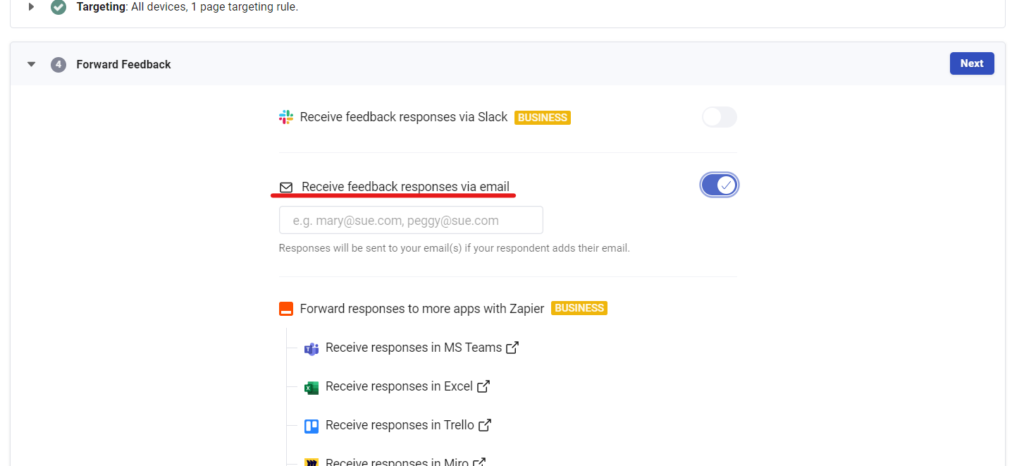Click the external-link icon next to MS Teams
1024x466 pixels.
[512, 348]
